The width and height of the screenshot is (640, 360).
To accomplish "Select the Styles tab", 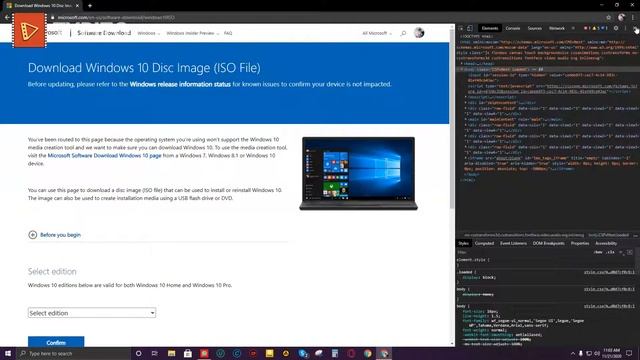I will [463, 243].
